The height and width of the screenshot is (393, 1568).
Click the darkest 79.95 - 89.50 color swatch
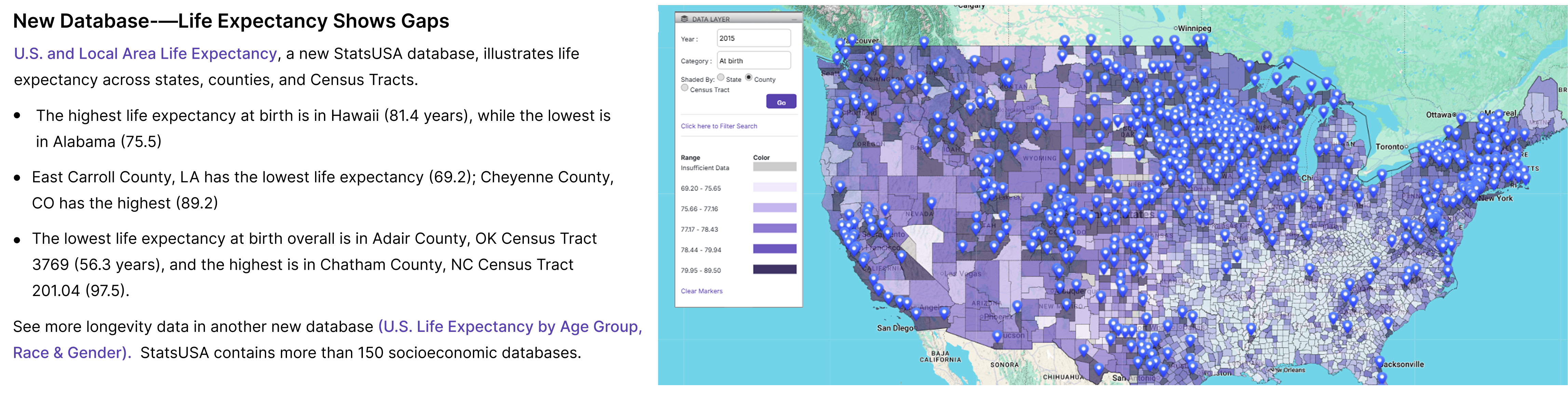click(774, 269)
